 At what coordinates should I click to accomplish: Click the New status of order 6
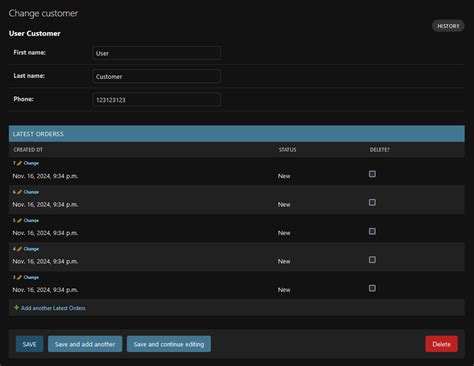(284, 205)
